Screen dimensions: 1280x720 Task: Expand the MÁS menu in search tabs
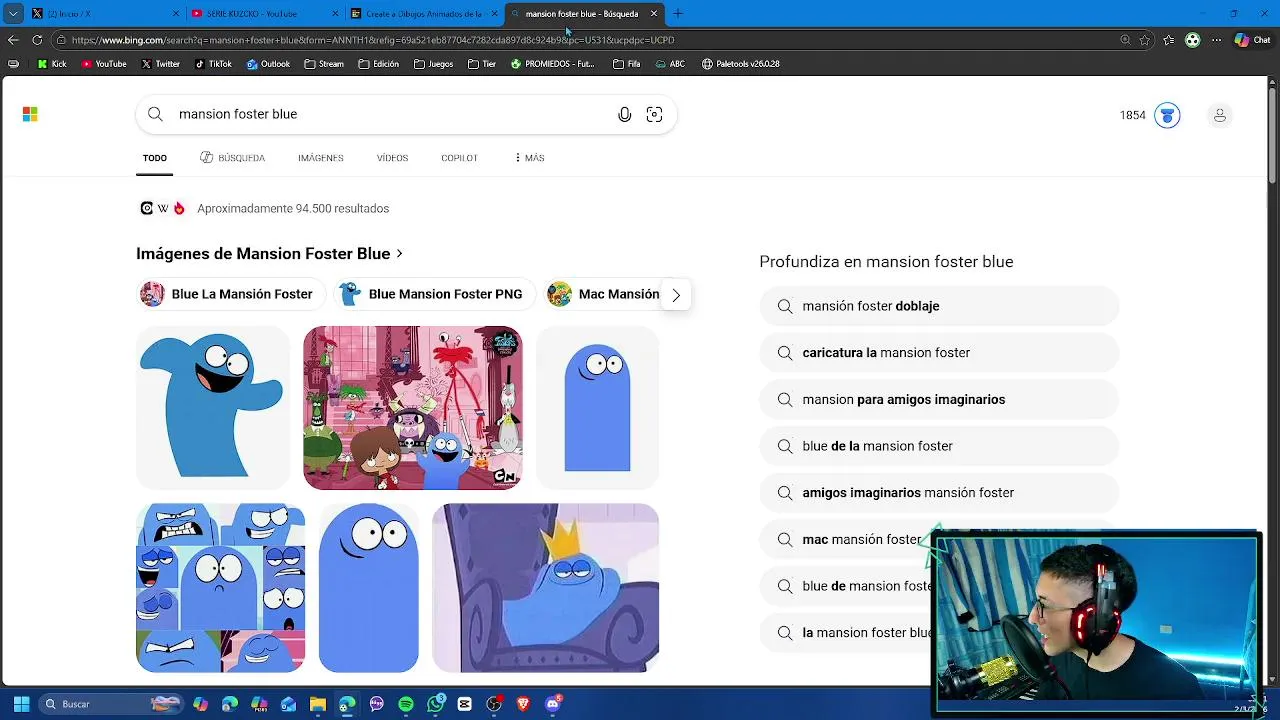[x=529, y=158]
